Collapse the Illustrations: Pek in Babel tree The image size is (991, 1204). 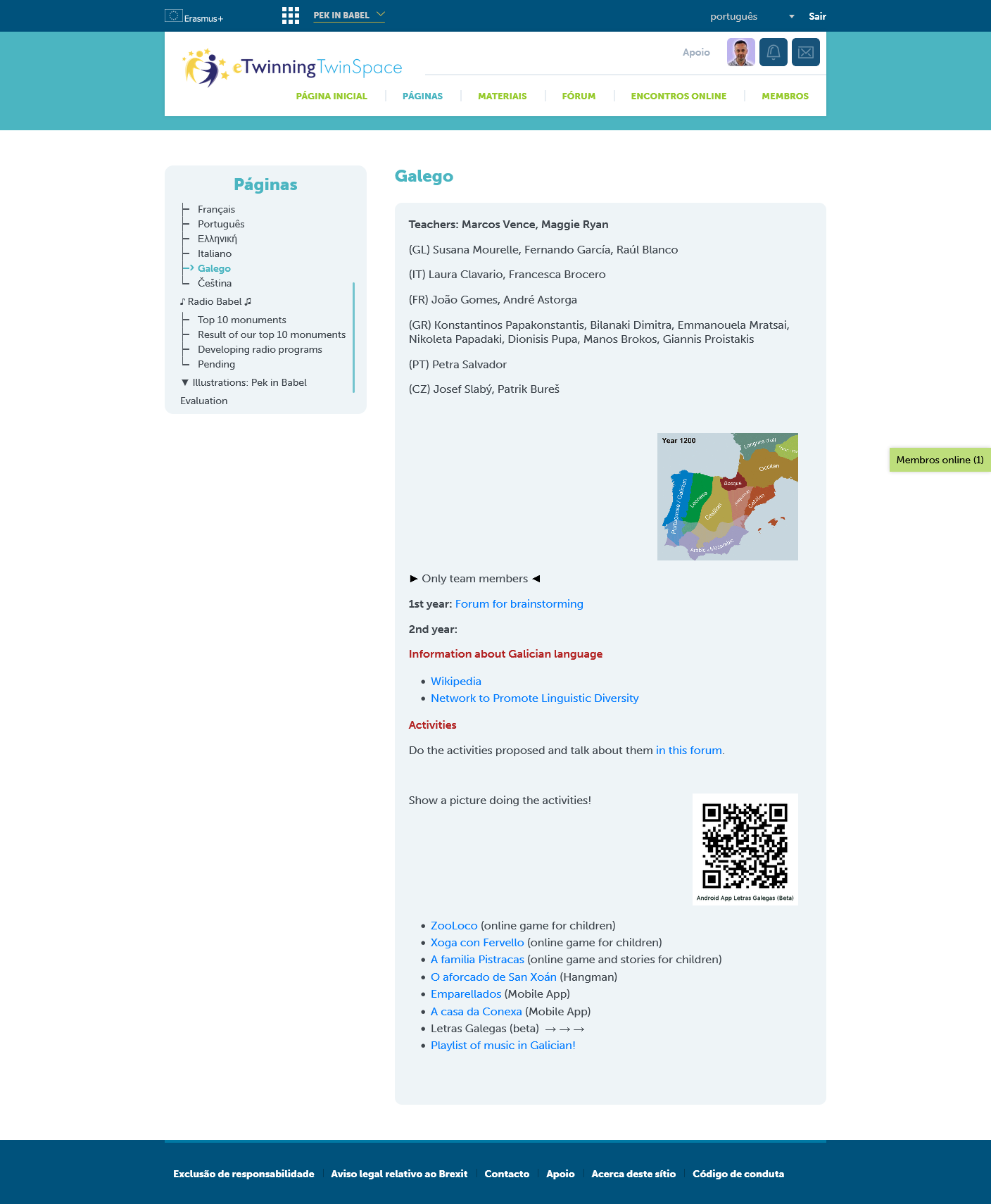[x=185, y=382]
